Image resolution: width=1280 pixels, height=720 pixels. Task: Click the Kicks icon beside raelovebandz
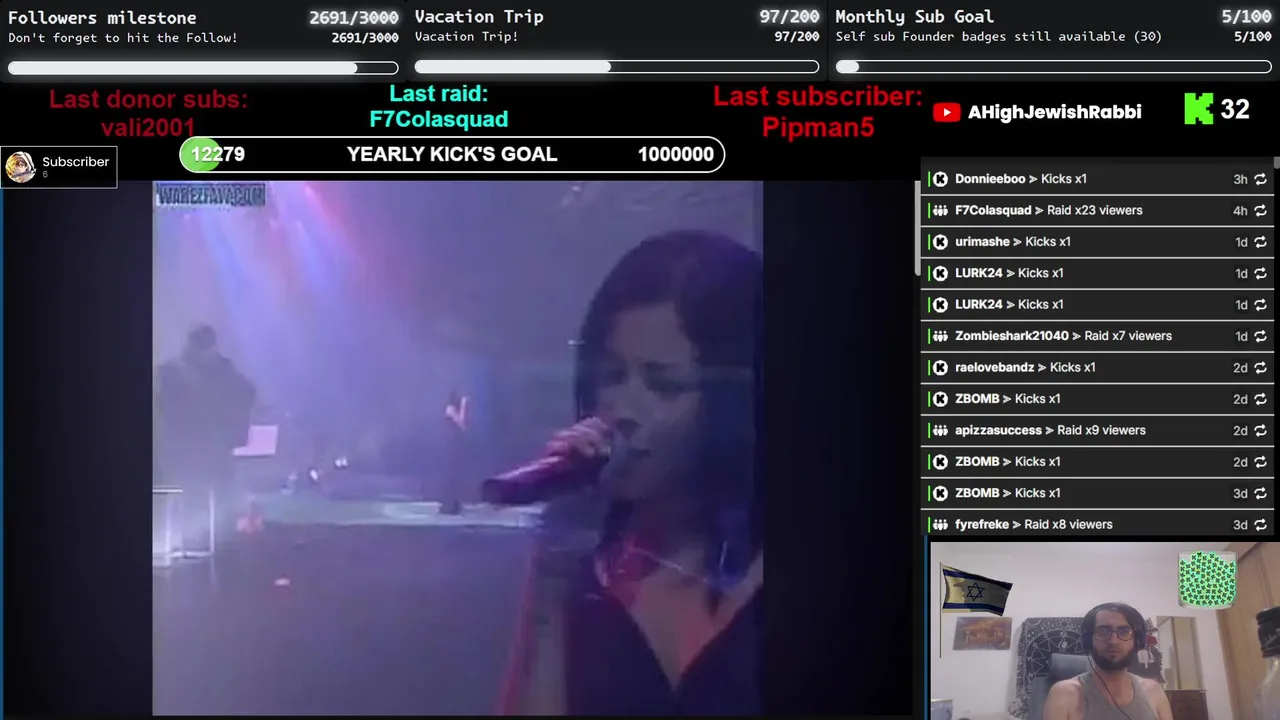pyautogui.click(x=940, y=368)
